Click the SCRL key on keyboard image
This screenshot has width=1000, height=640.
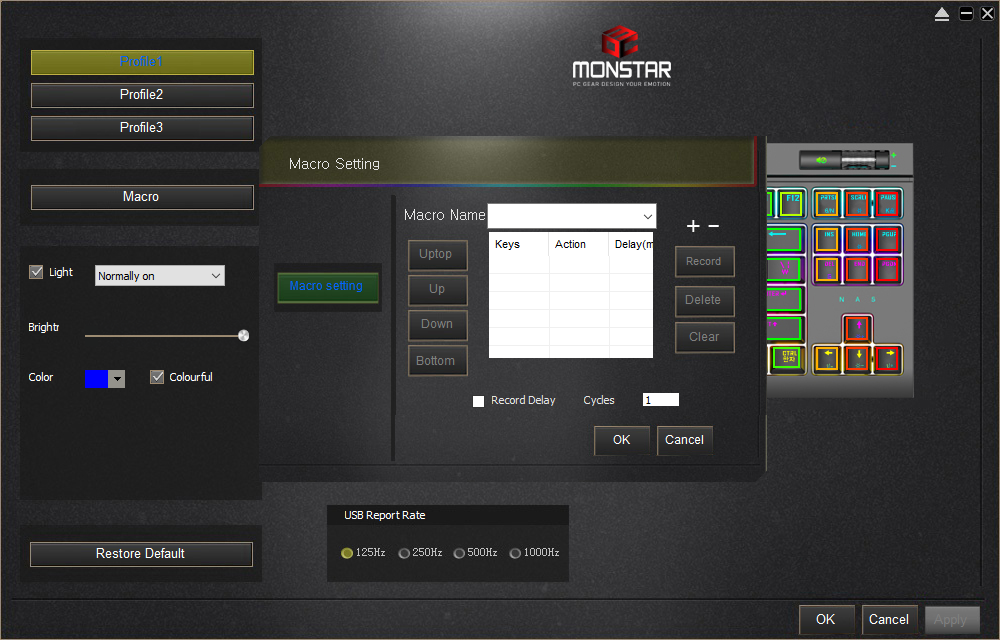(x=858, y=203)
